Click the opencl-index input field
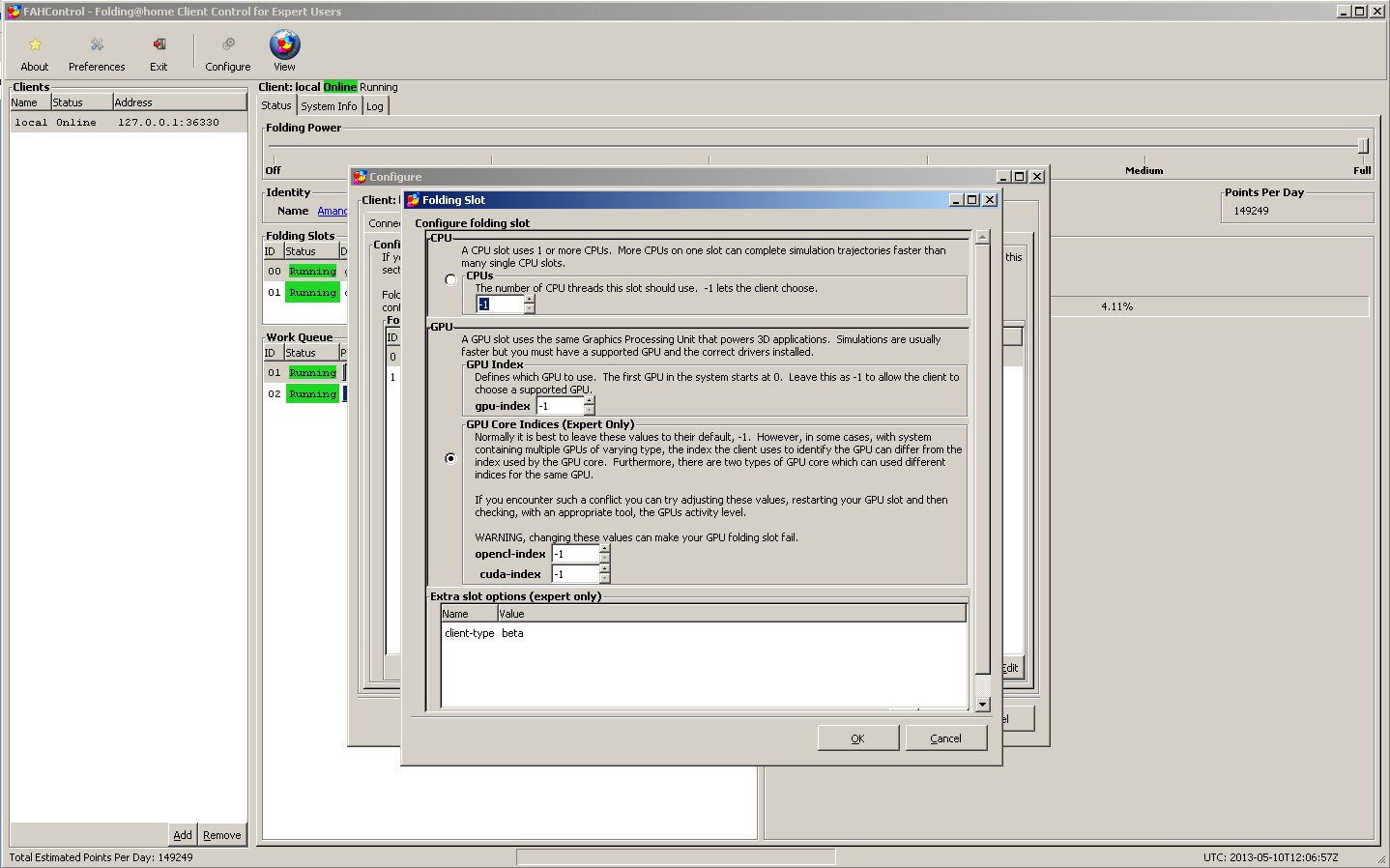 click(575, 554)
